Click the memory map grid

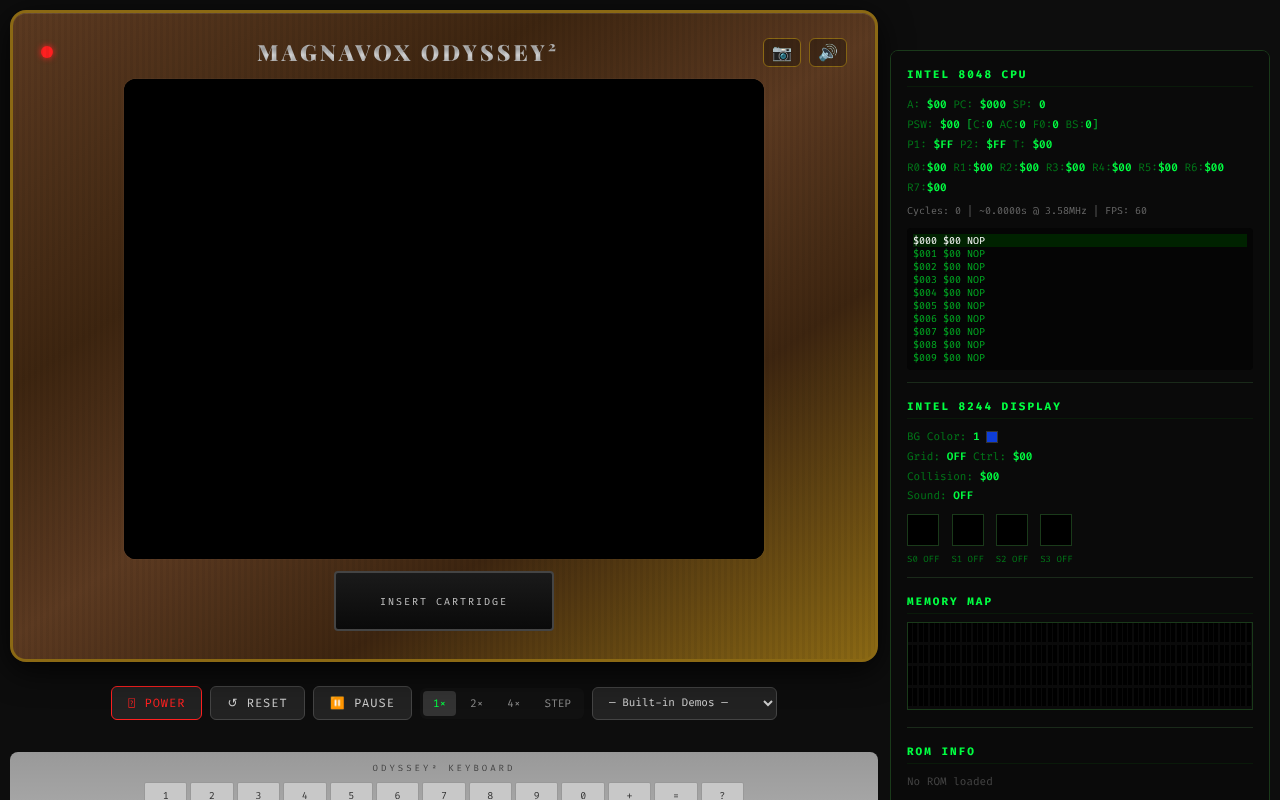click(x=1079, y=666)
